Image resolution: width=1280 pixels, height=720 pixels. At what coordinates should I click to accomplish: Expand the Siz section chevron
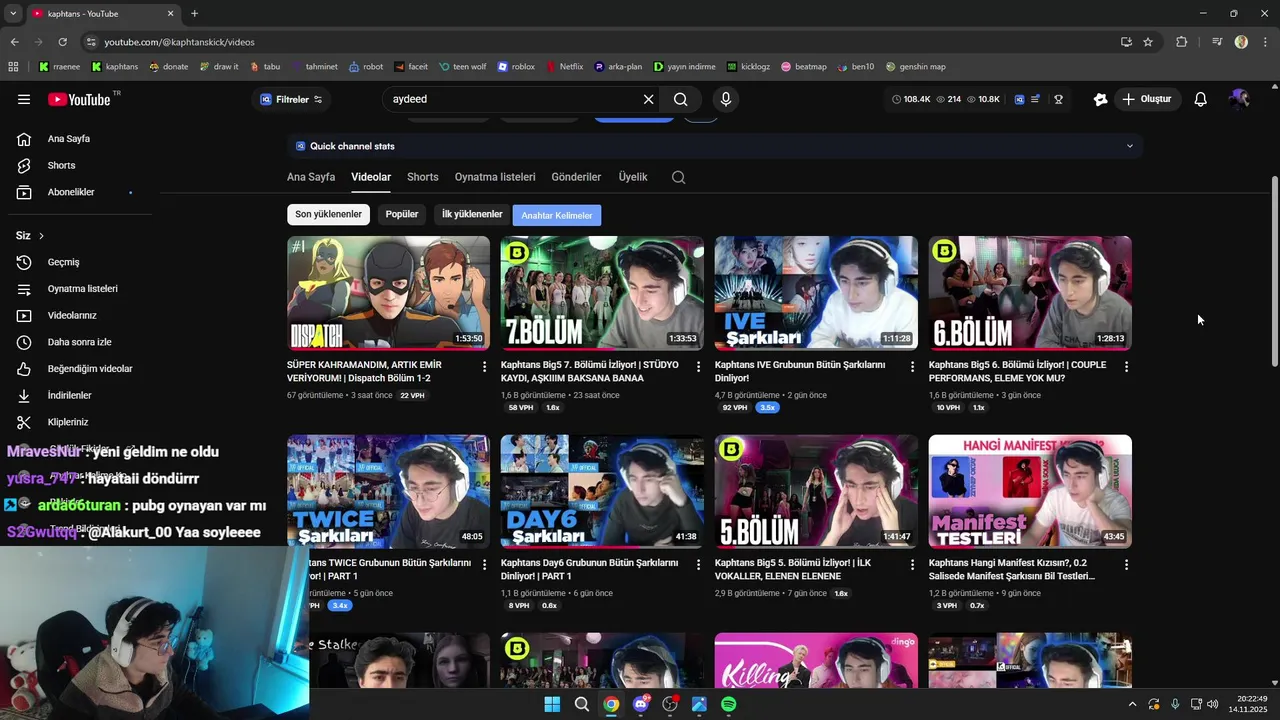41,236
